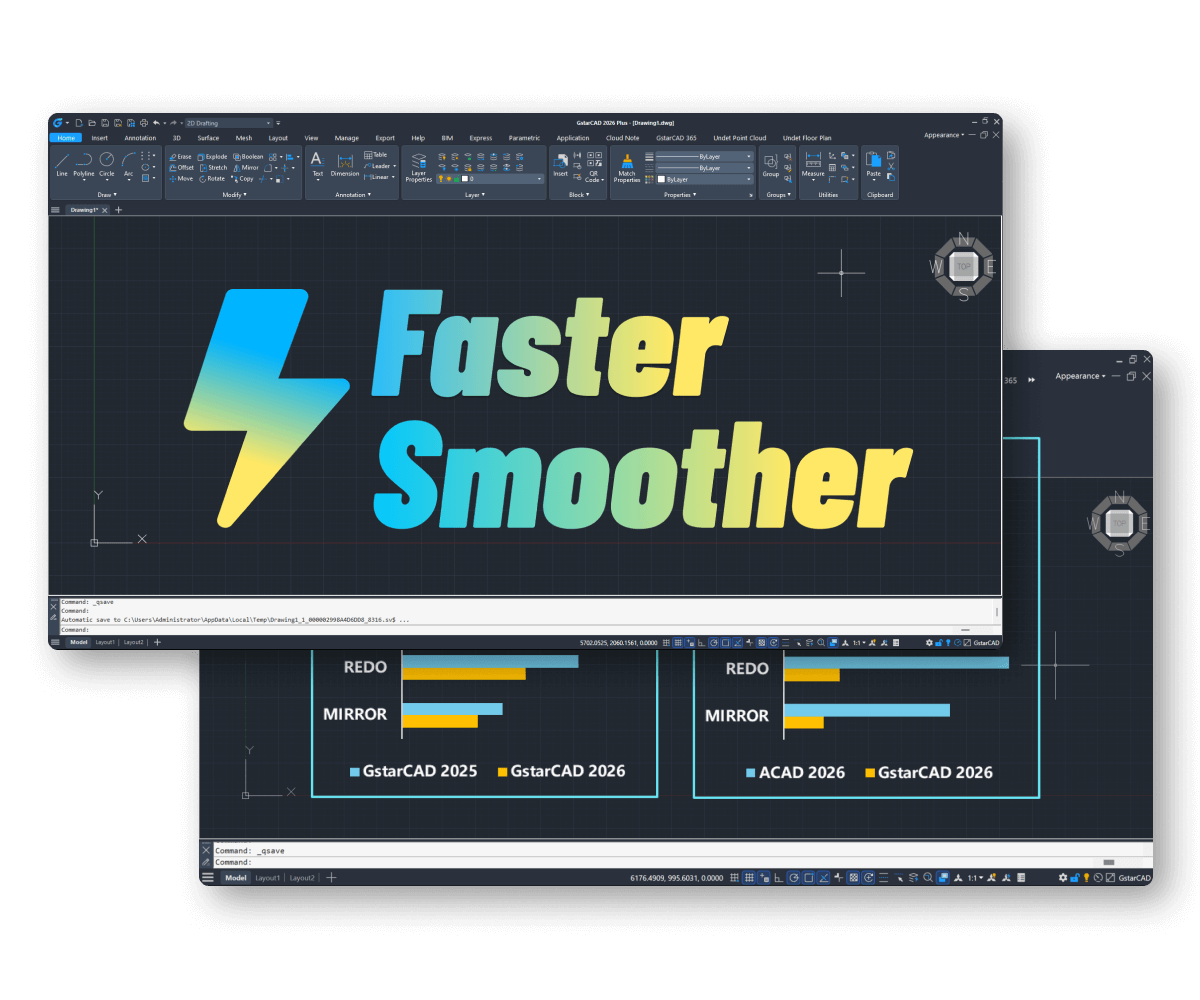Viewport: 1200px width, 1000px height.
Task: Click the Paste button in Clipboard panel
Action: pos(874,166)
